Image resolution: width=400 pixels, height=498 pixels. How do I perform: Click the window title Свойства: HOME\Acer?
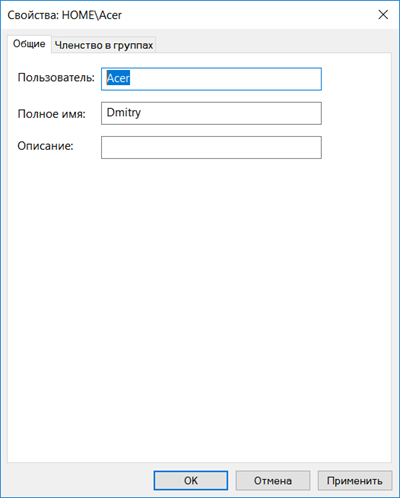(65, 15)
